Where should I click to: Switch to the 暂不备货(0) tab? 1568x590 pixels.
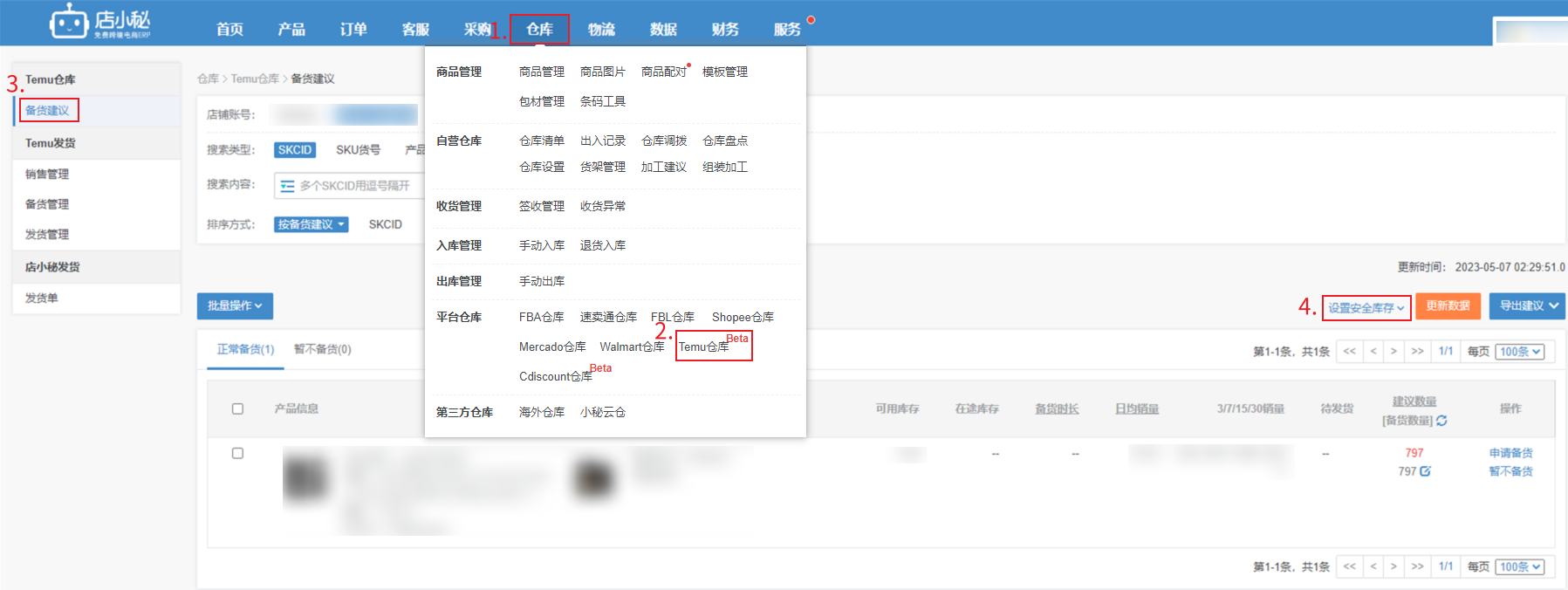click(x=322, y=349)
